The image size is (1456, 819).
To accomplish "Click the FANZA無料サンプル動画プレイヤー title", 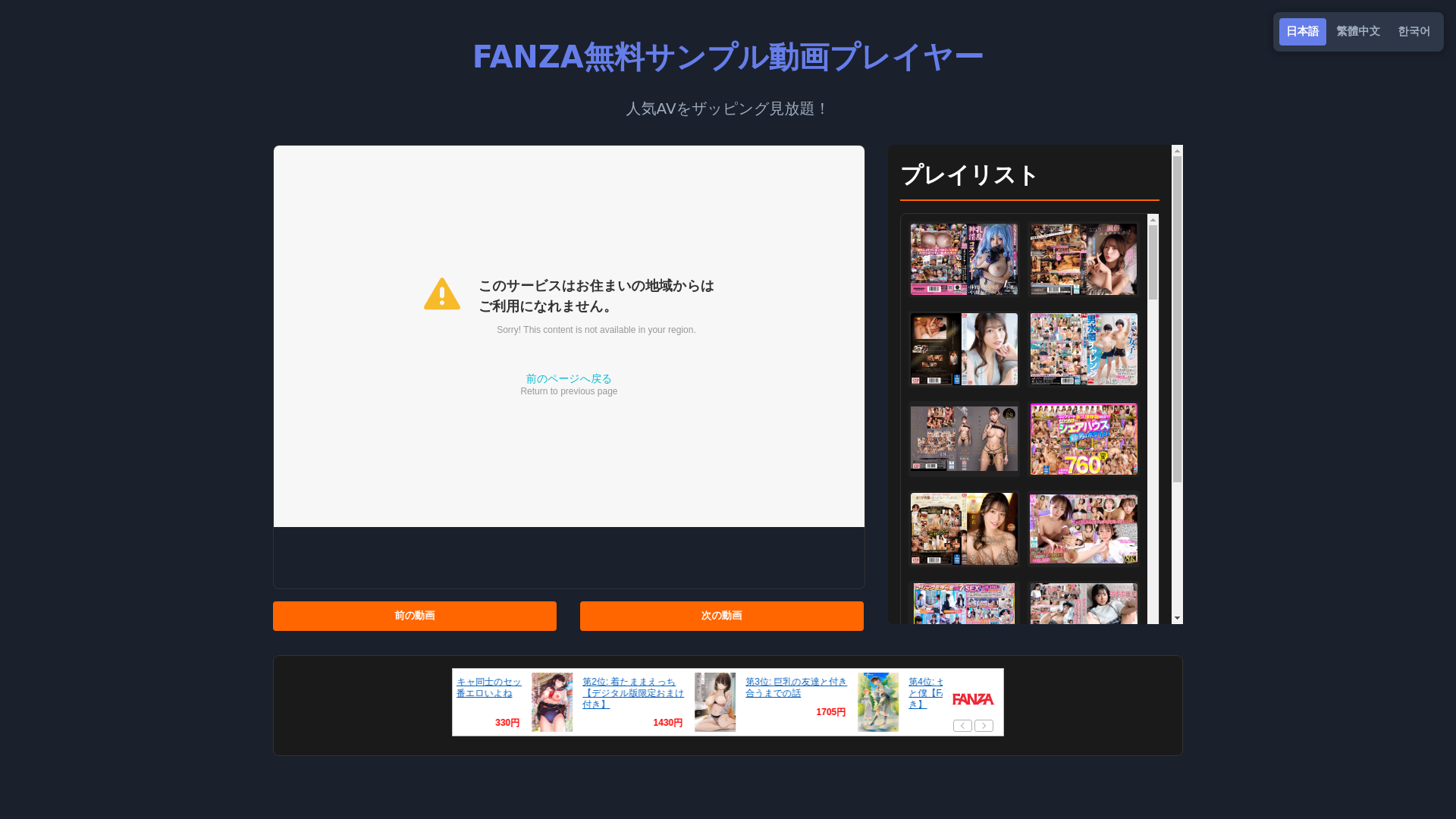I will pyautogui.click(x=728, y=57).
